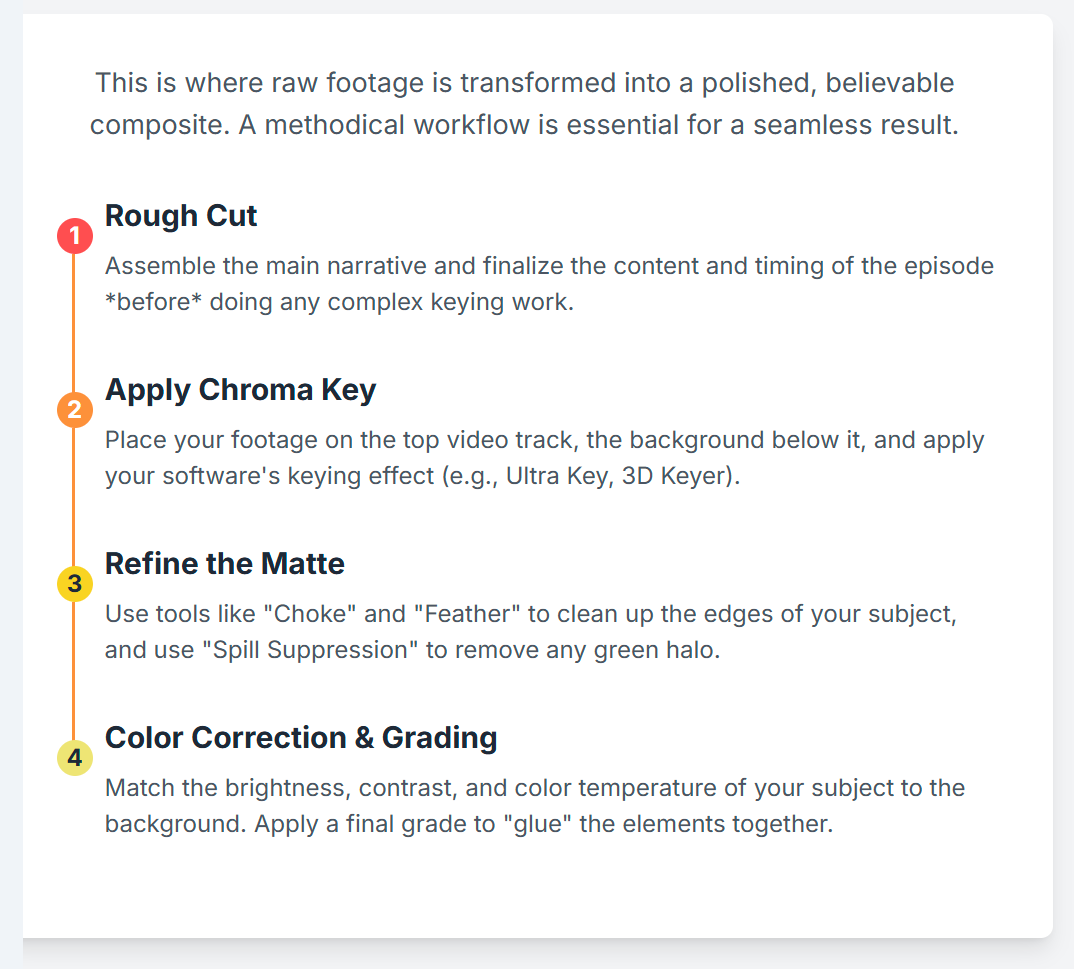Click the orange timeline line between steps 1 and 2
Viewport: 1074px width, 969px height.
pyautogui.click(x=74, y=323)
